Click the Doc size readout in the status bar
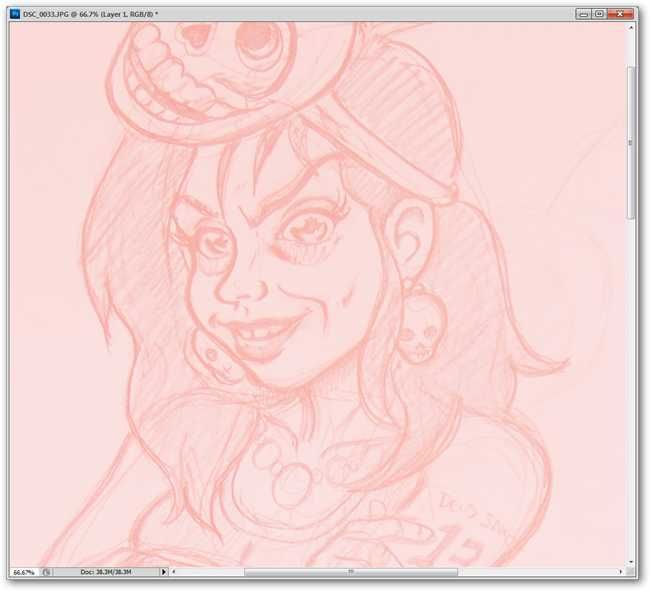650x591 pixels. (106, 572)
